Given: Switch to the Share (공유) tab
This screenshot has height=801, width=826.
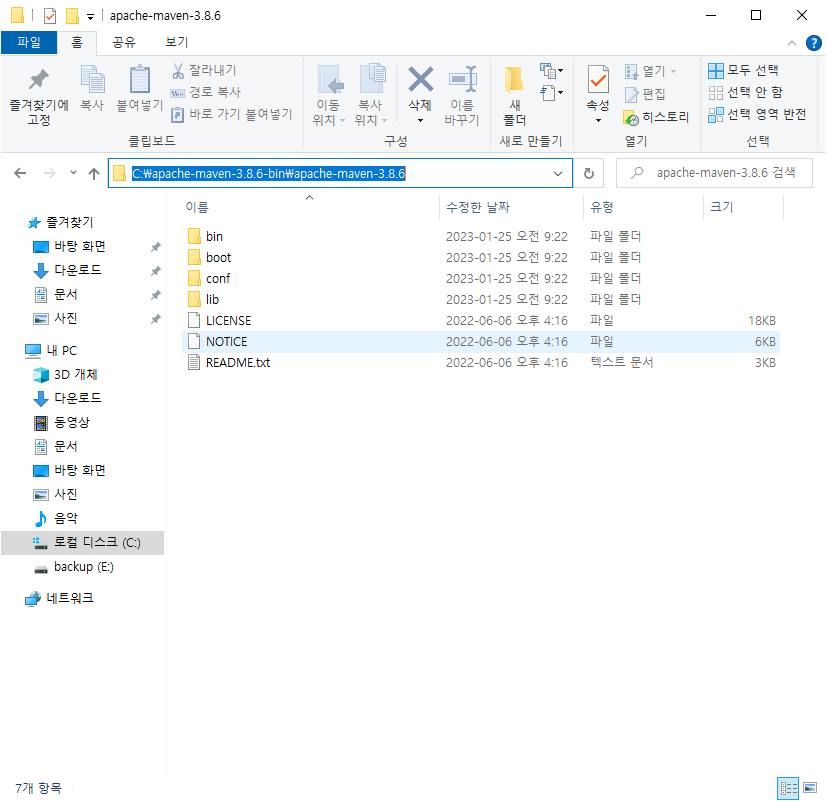Looking at the screenshot, I should pos(124,42).
